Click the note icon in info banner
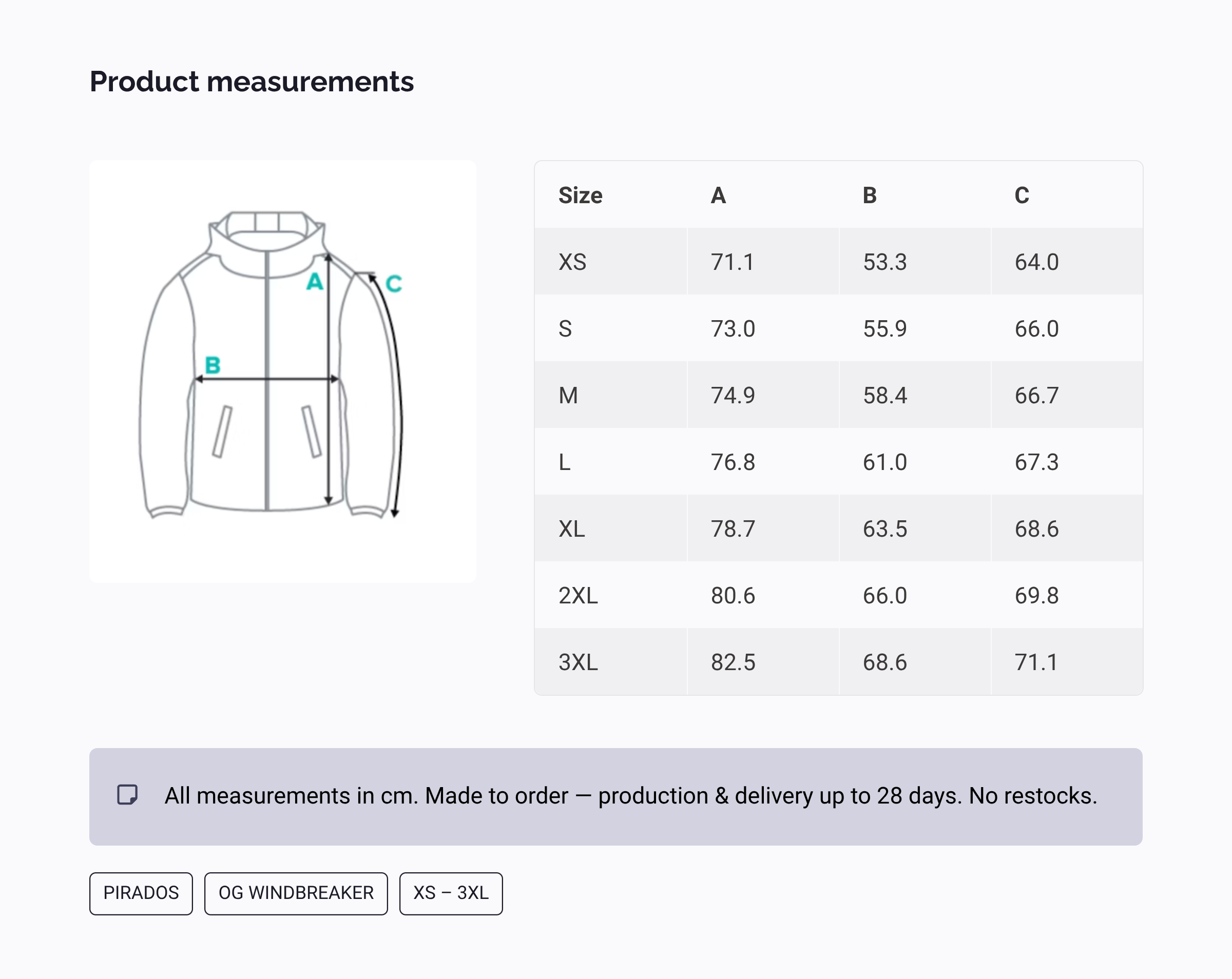 (x=127, y=794)
